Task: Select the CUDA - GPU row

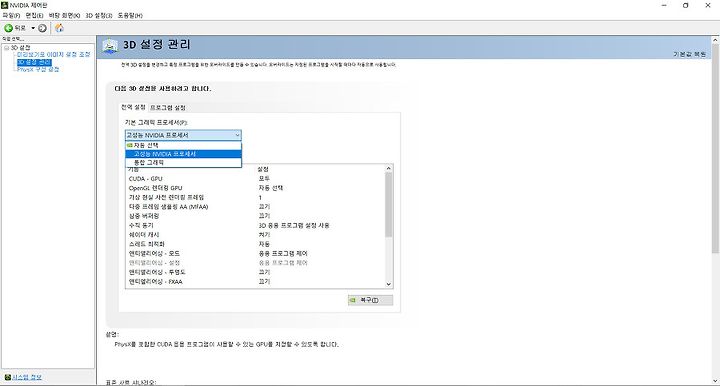Action: [x=255, y=179]
